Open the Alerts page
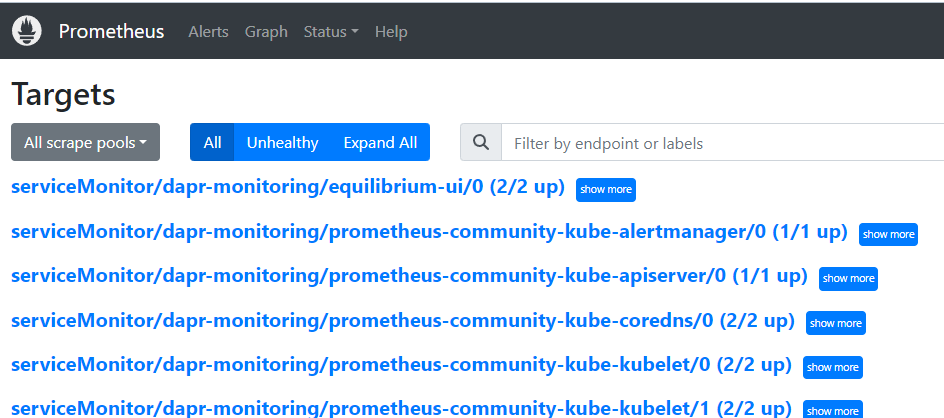944x418 pixels. [x=208, y=31]
